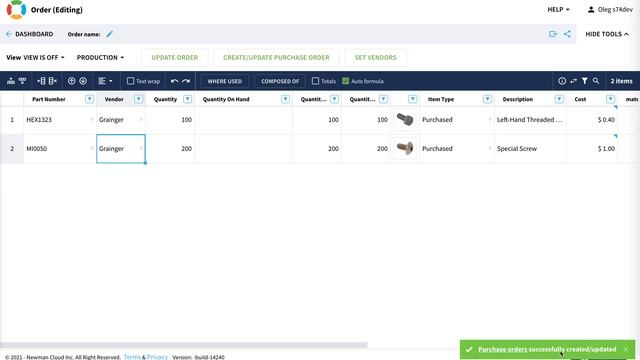Close the success notification
The width and height of the screenshot is (640, 360).
coord(626,349)
